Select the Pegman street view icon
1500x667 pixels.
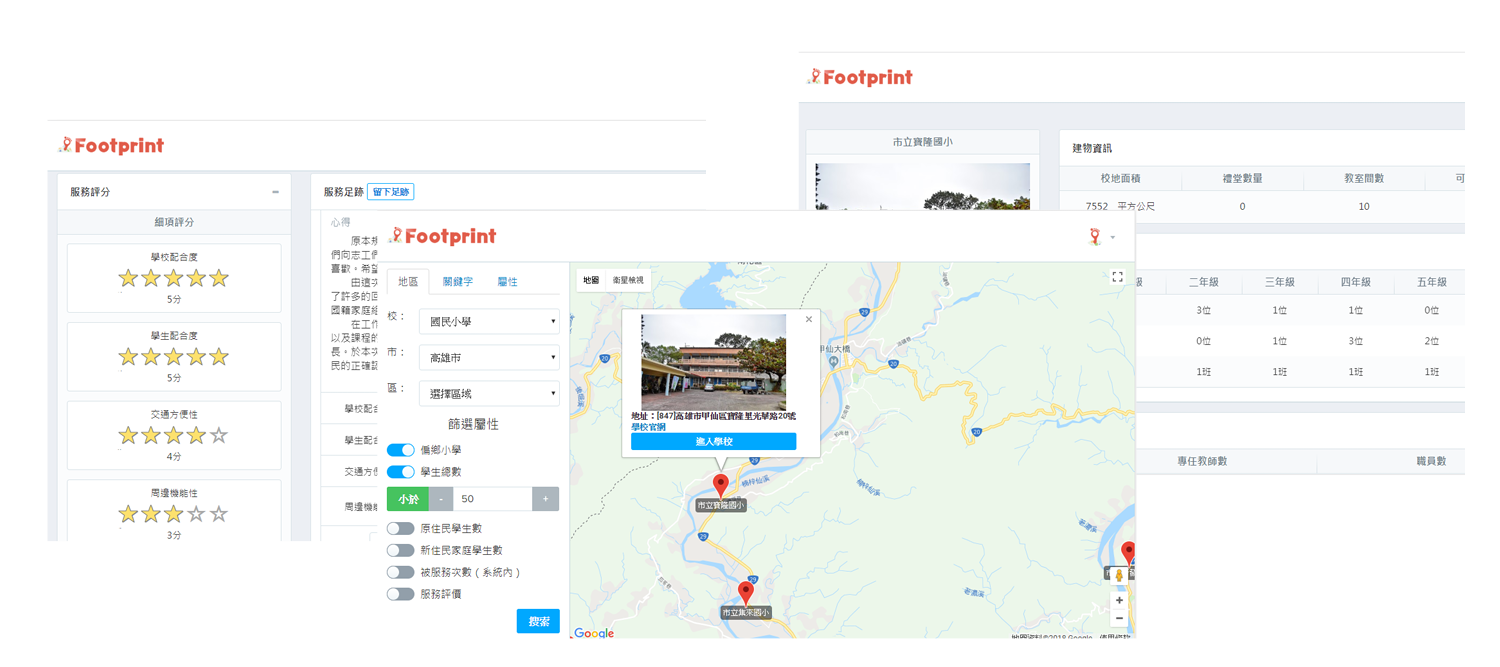(x=1120, y=572)
